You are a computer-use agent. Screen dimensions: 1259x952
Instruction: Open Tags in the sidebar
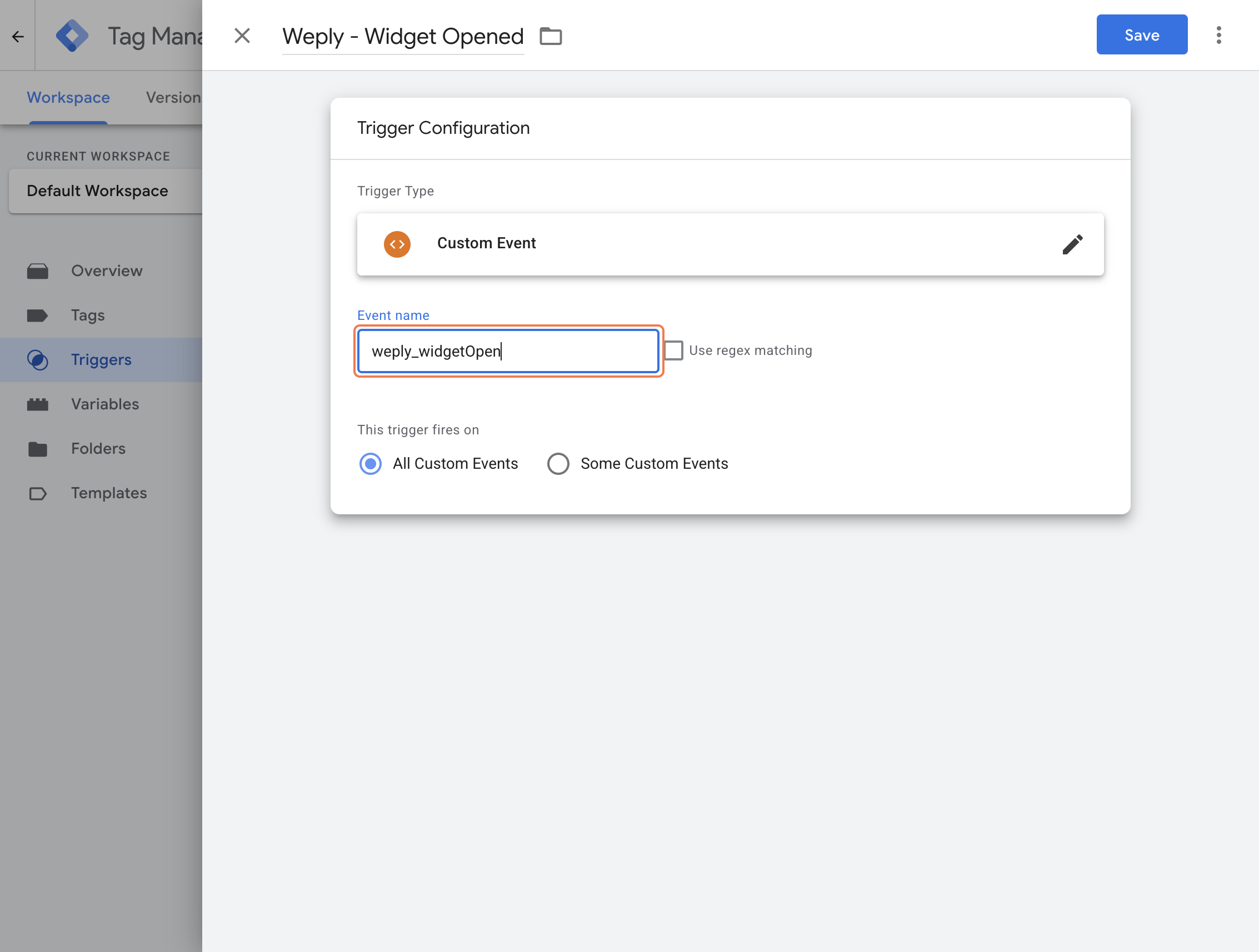pos(88,315)
